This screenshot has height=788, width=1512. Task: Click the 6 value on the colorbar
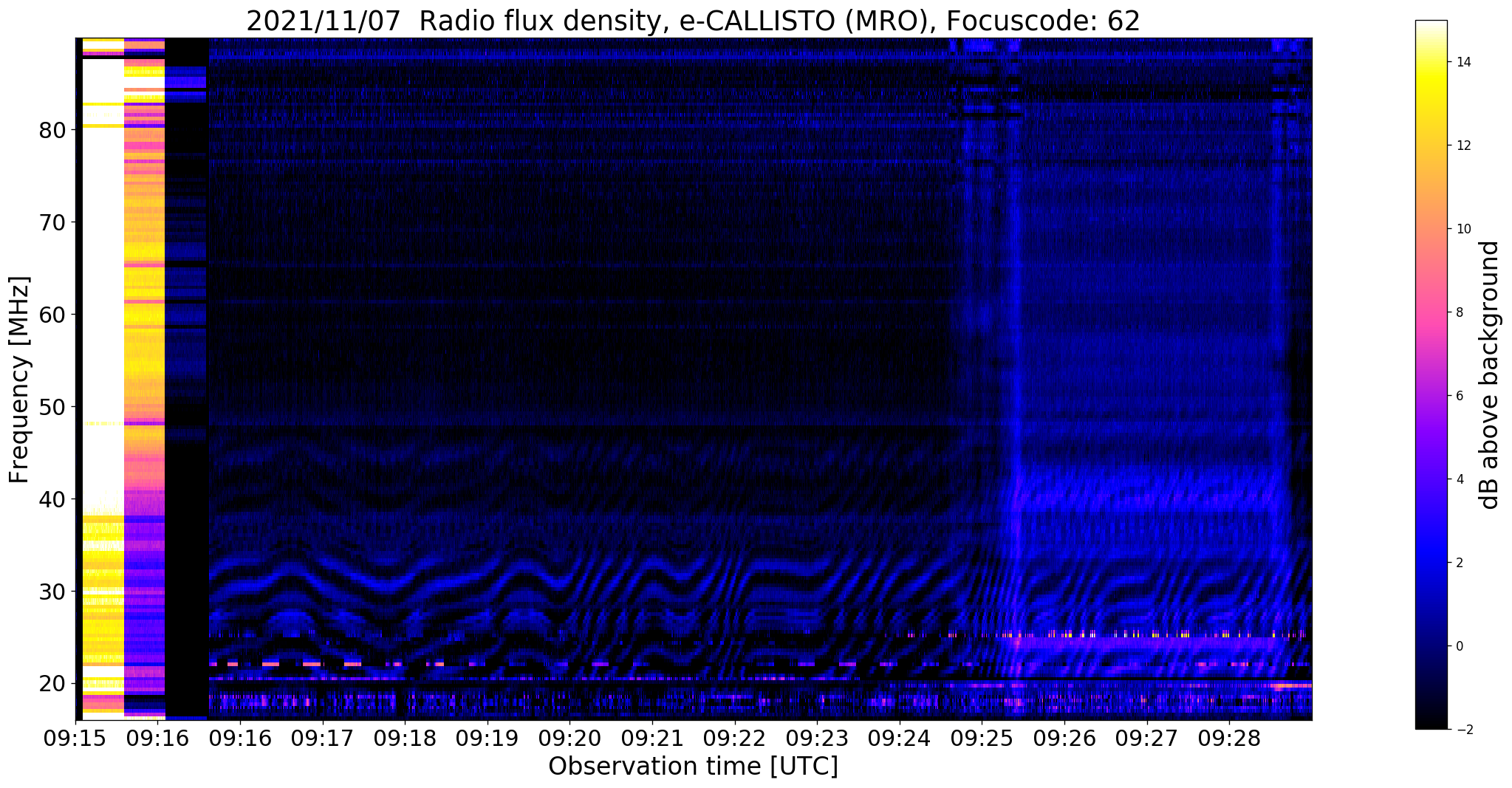click(1459, 397)
